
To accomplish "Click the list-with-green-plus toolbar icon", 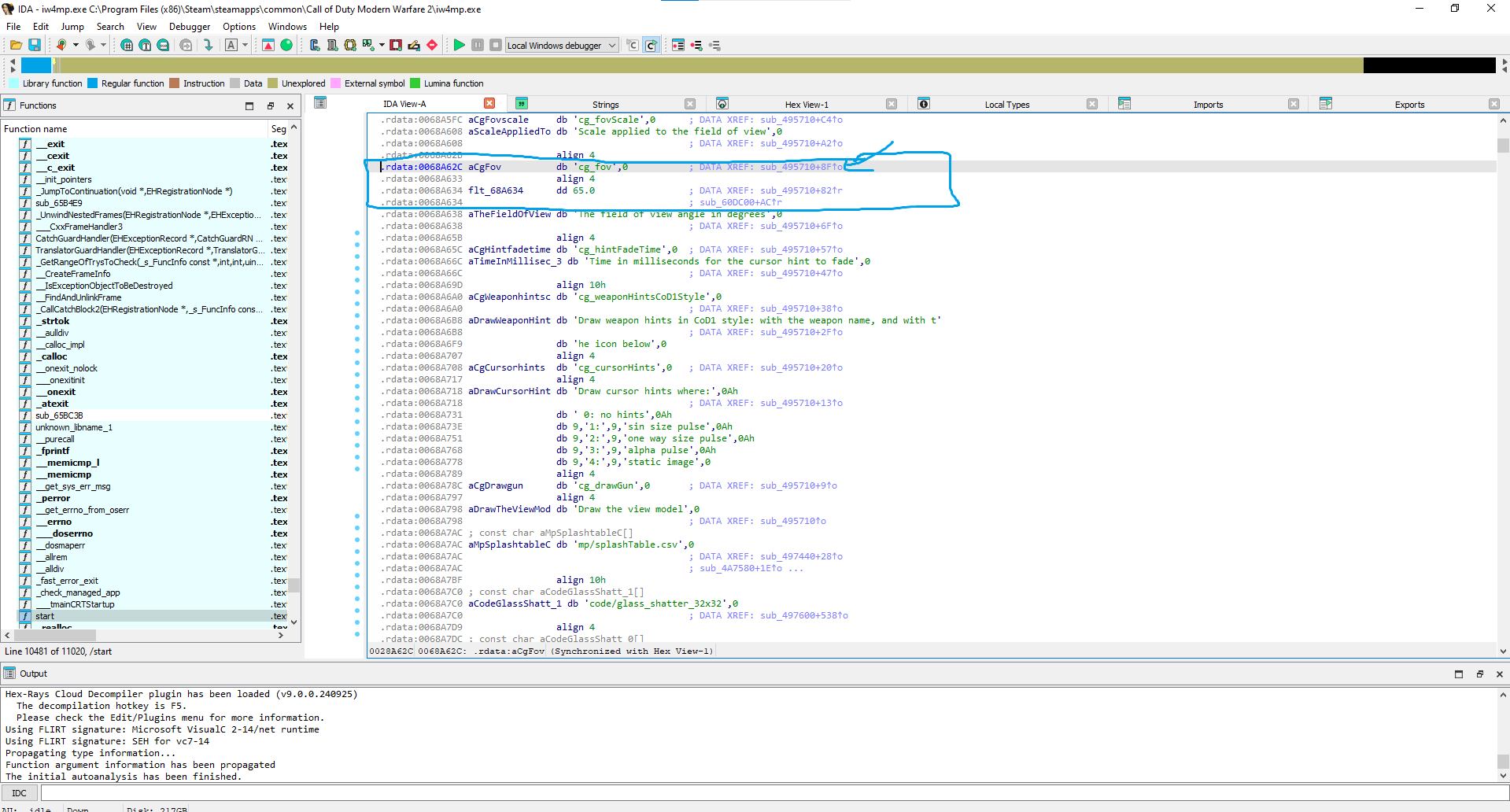I will coord(696,45).
